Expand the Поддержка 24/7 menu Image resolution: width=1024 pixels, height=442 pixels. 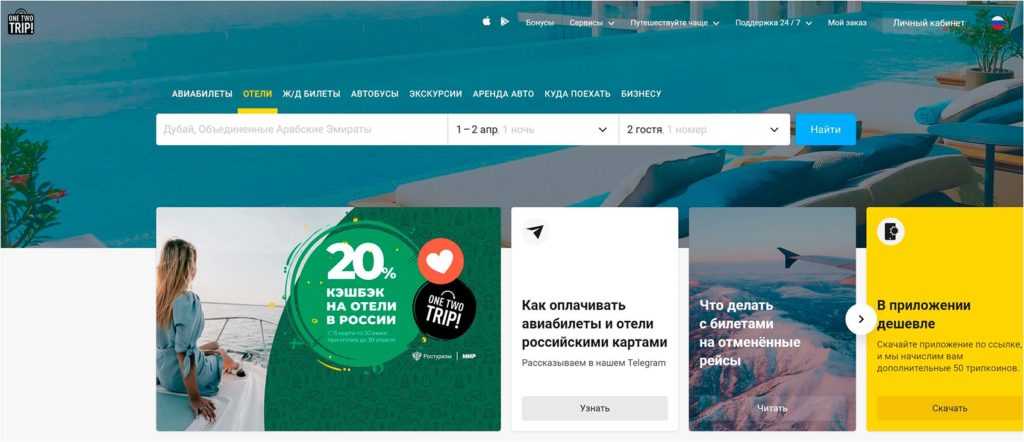(774, 23)
